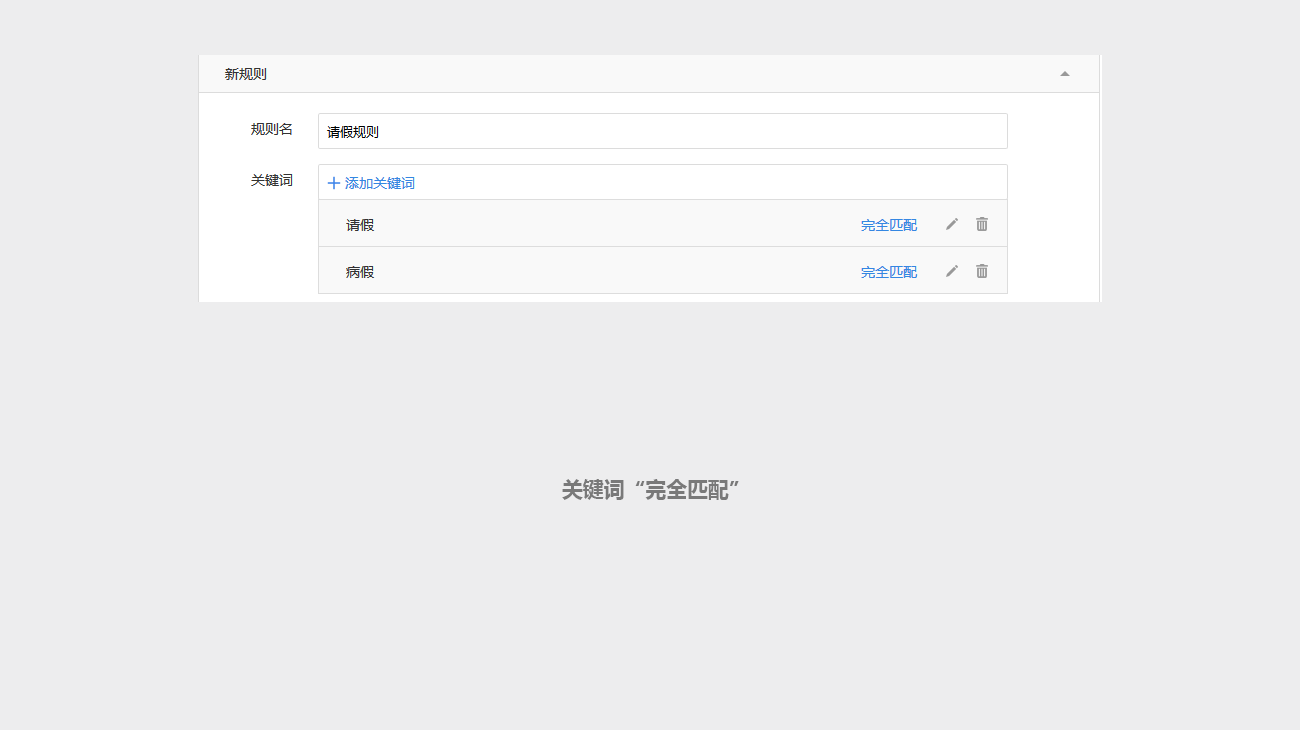Delete the 请假 keyword with trash icon
Viewport: 1300px width, 730px height.
click(x=982, y=224)
